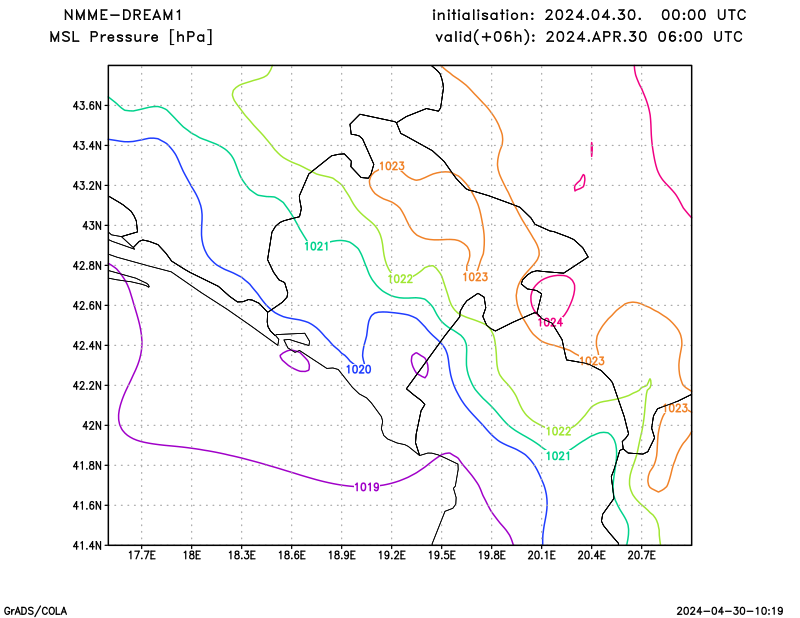Click the small purple closed contour near 18.6E
The height and width of the screenshot is (618, 800).
click(x=295, y=361)
